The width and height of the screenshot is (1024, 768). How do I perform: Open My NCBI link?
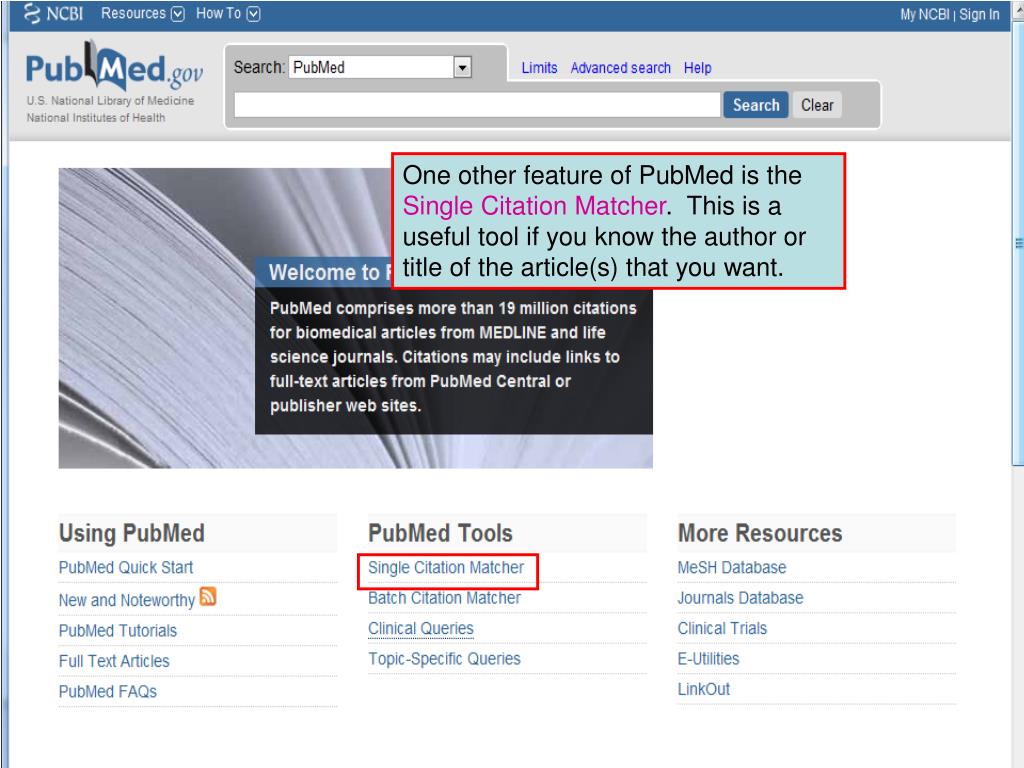(925, 14)
